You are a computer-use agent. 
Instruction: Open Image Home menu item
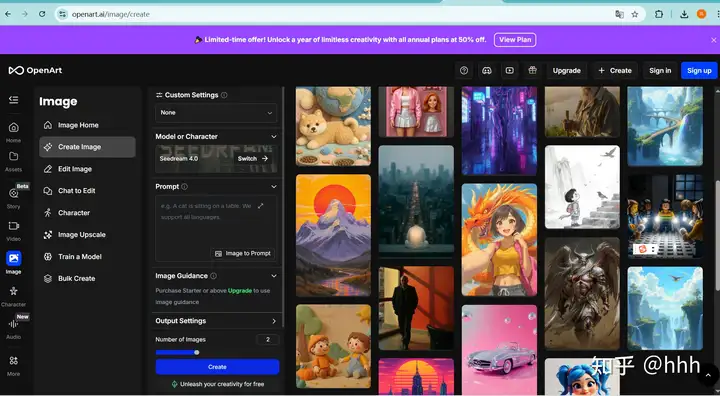87,125
